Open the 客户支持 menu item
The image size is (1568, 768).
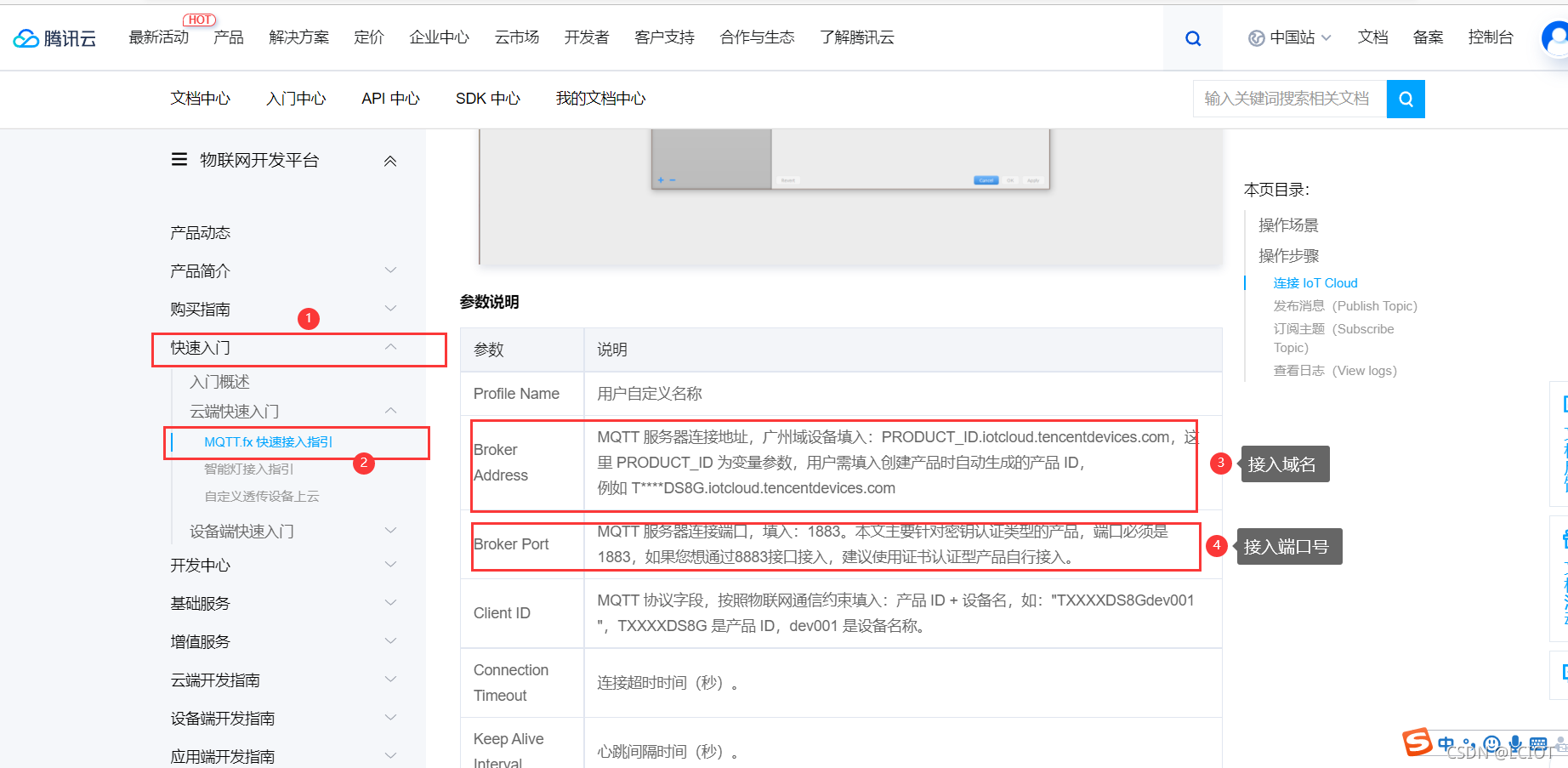(664, 37)
